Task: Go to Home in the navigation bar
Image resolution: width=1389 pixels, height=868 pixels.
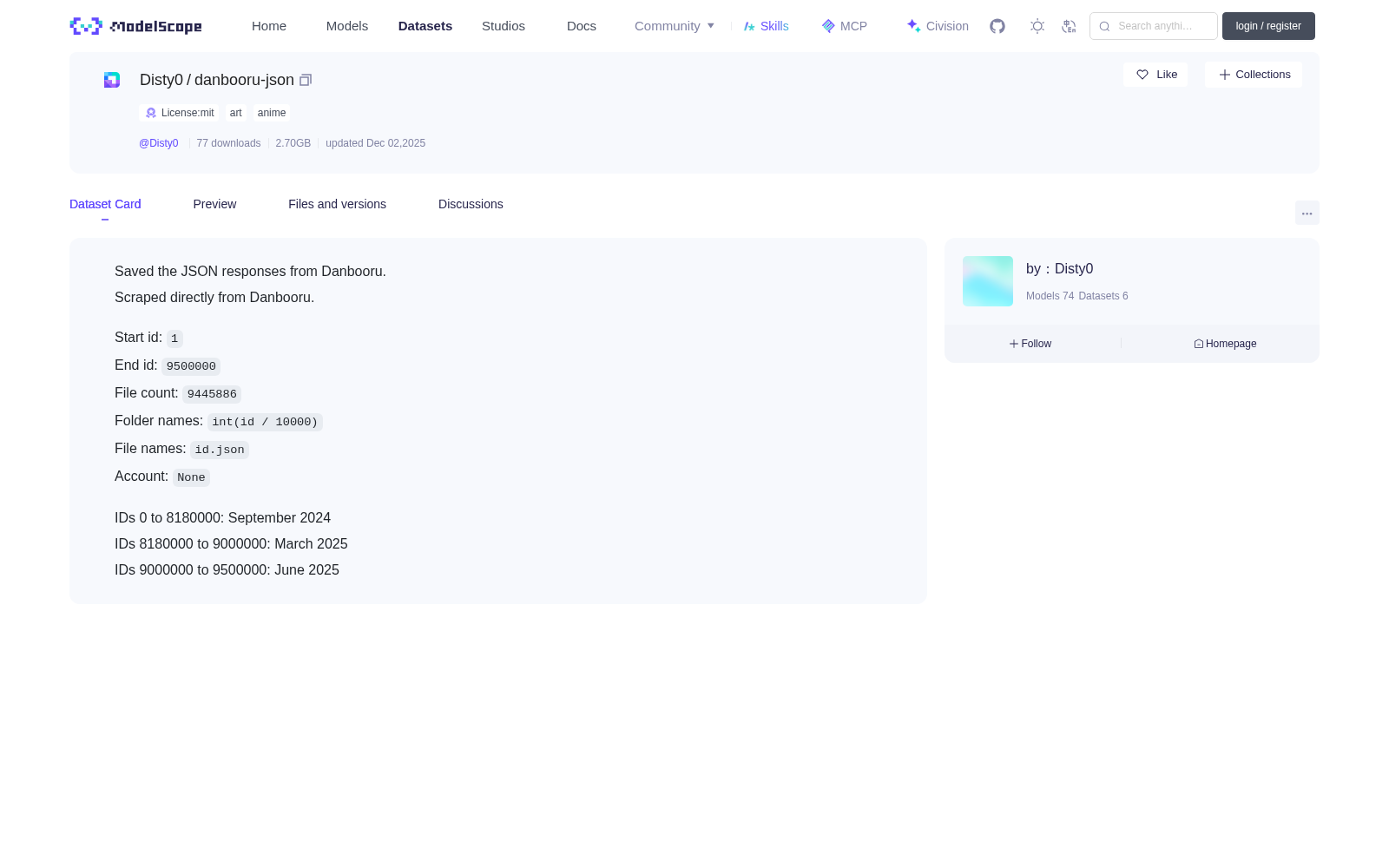Action: coord(269,26)
